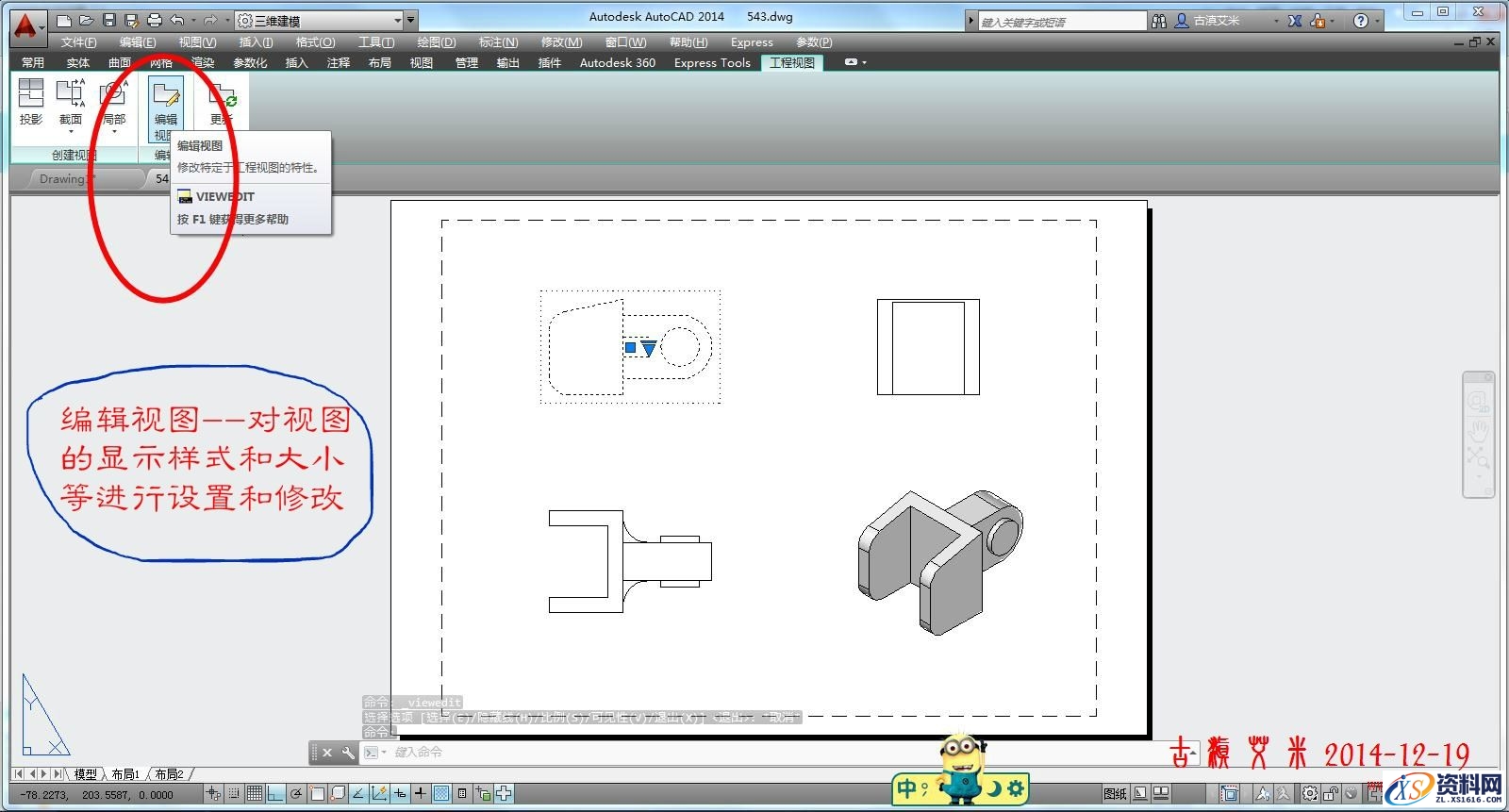Click the command line customize wrench icon

point(348,753)
